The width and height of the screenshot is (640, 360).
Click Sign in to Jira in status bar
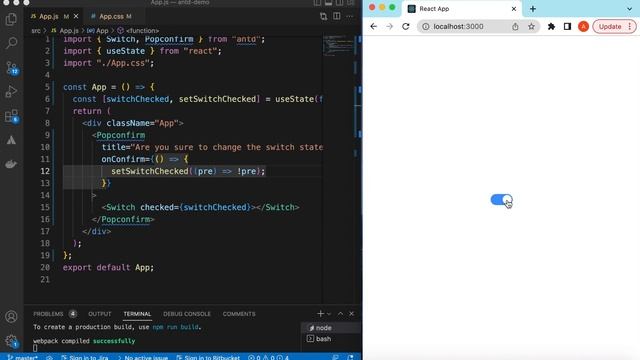point(84,357)
